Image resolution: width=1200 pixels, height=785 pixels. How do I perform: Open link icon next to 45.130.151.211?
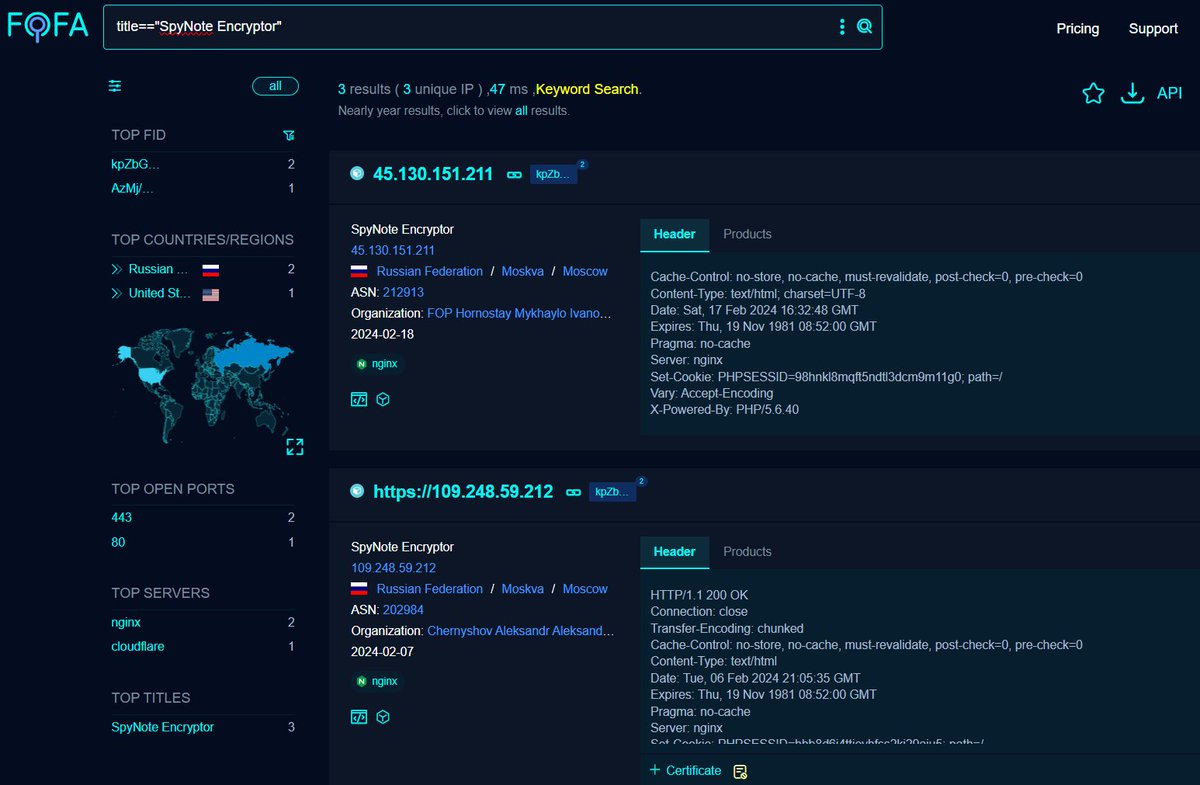(514, 174)
